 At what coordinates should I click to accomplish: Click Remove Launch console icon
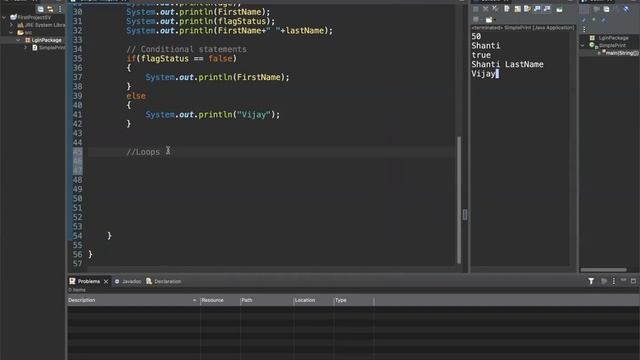click(x=486, y=9)
